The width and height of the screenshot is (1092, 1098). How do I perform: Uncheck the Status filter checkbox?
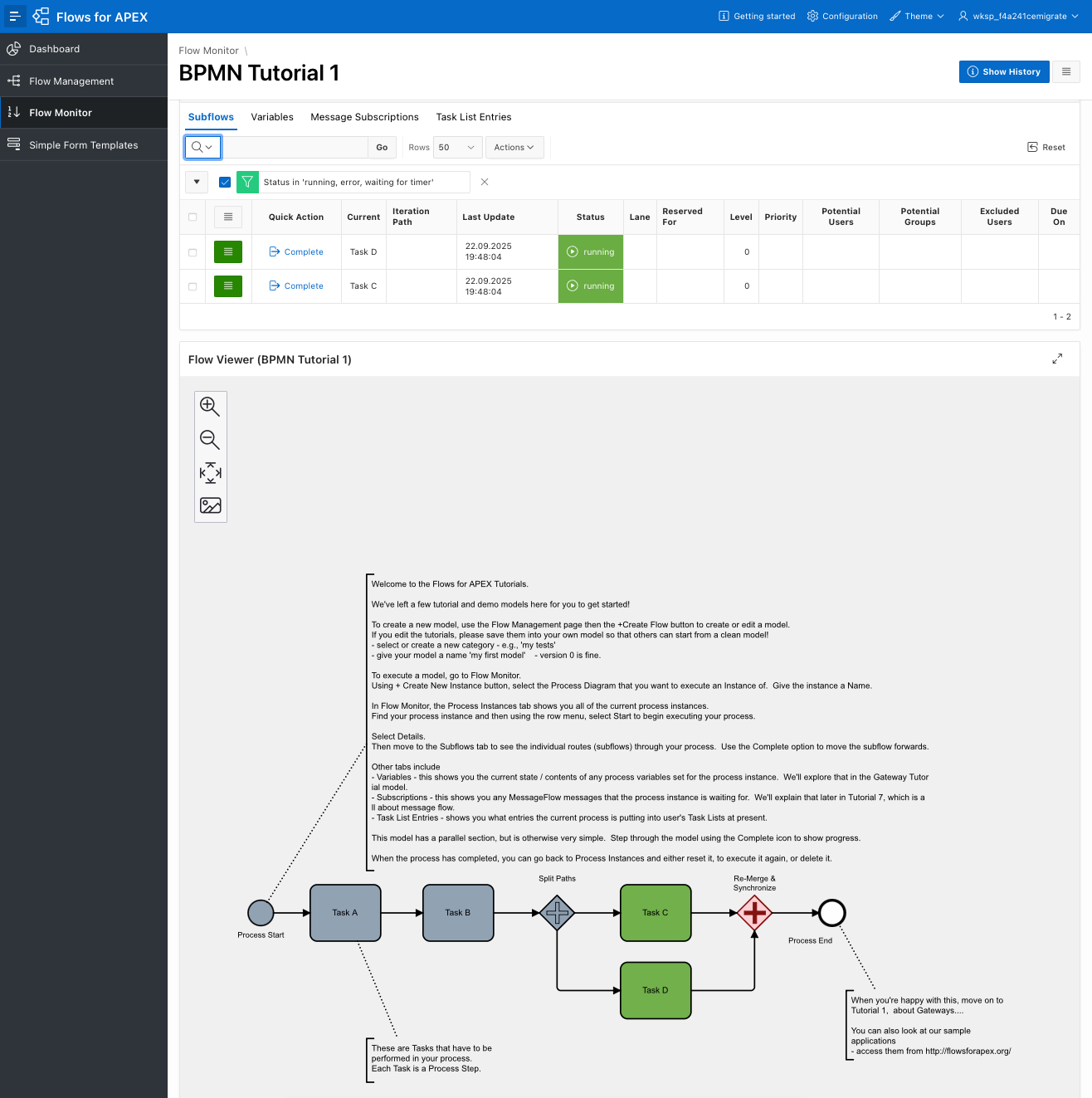[x=225, y=182]
